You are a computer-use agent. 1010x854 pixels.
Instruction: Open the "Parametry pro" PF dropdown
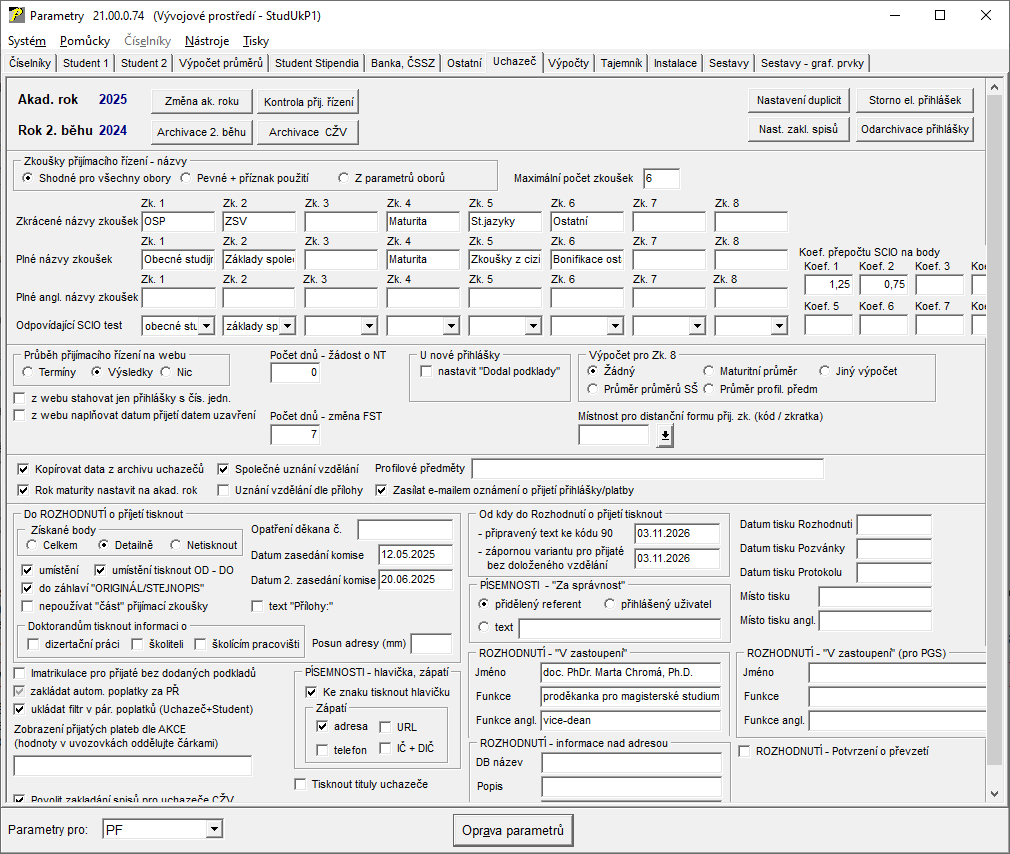click(x=213, y=830)
